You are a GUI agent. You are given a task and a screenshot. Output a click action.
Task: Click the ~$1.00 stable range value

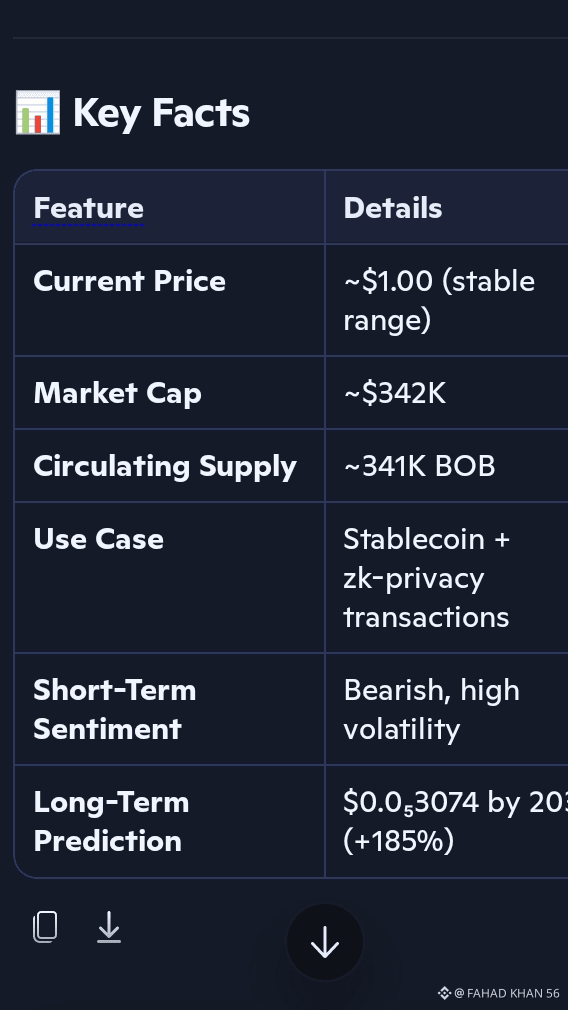pyautogui.click(x=439, y=300)
